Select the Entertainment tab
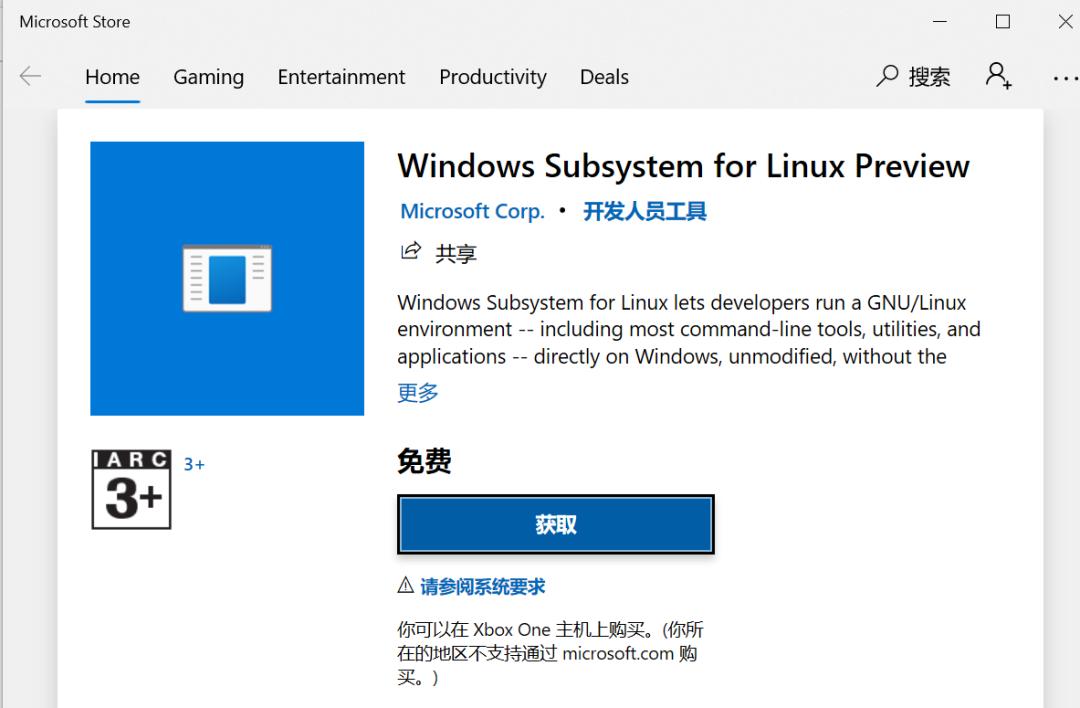The height and width of the screenshot is (708, 1080). pyautogui.click(x=341, y=76)
